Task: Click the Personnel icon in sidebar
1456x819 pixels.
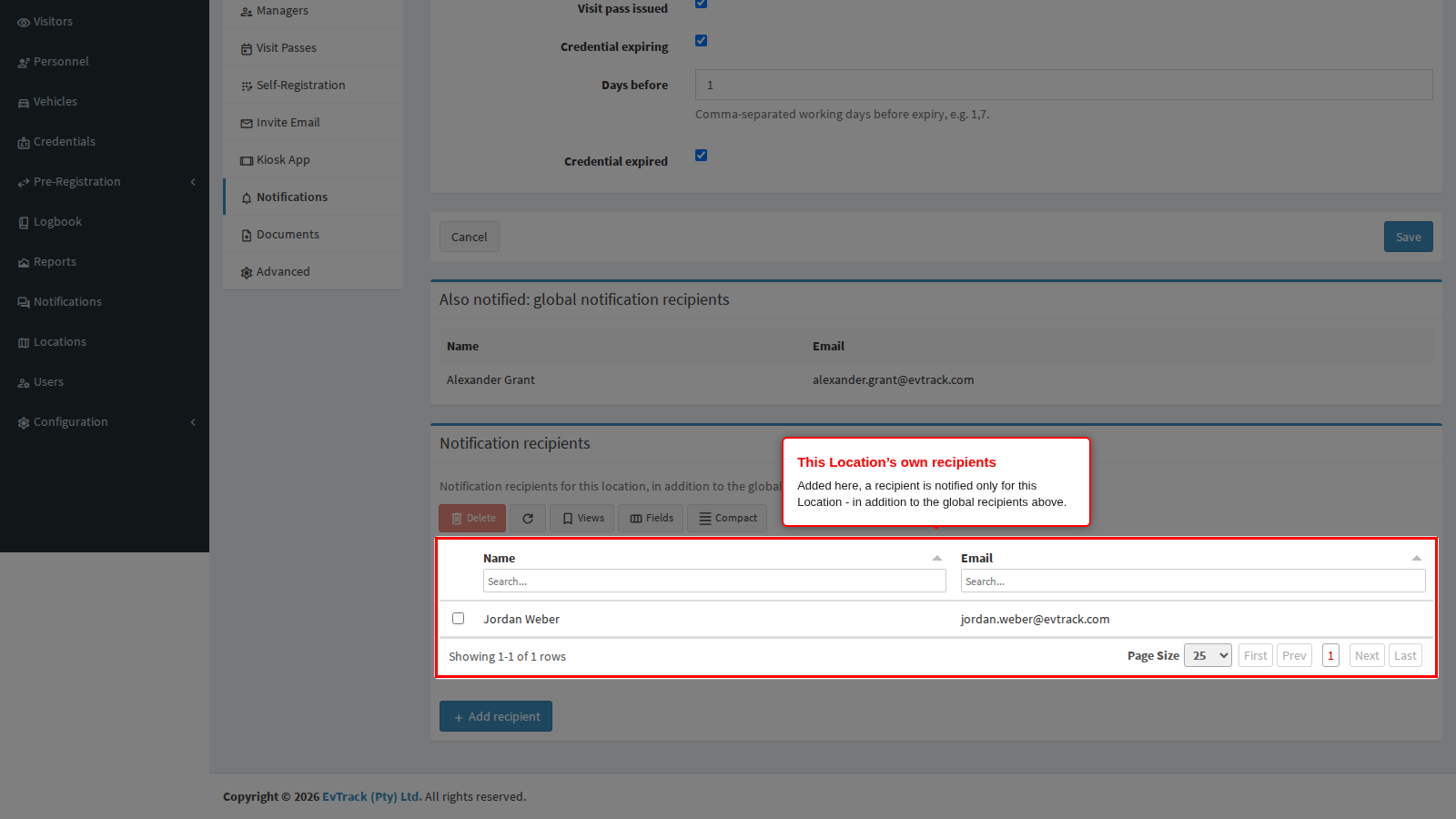Action: (24, 63)
